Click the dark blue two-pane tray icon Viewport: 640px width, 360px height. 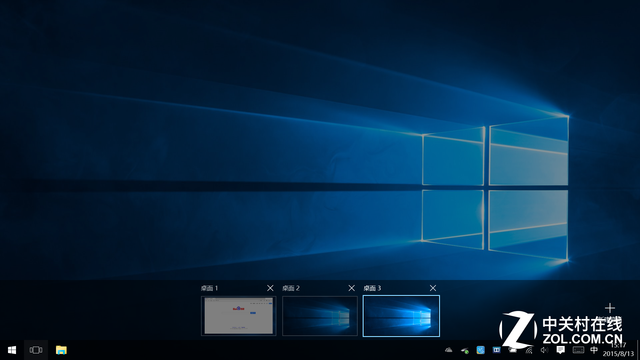[x=496, y=350]
